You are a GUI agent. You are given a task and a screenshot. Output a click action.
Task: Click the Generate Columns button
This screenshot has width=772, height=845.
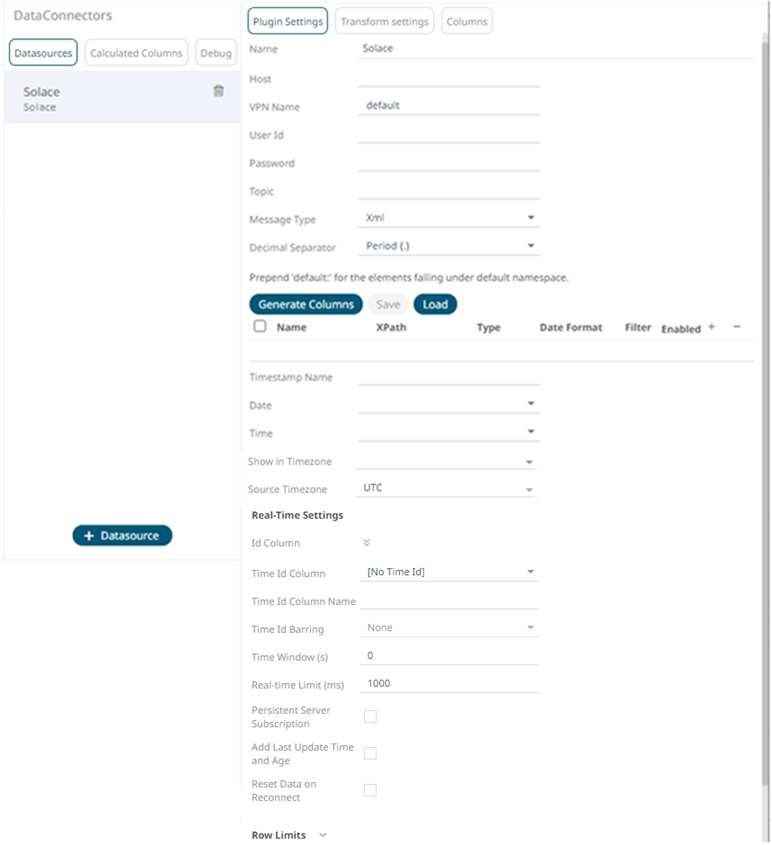[x=305, y=304]
